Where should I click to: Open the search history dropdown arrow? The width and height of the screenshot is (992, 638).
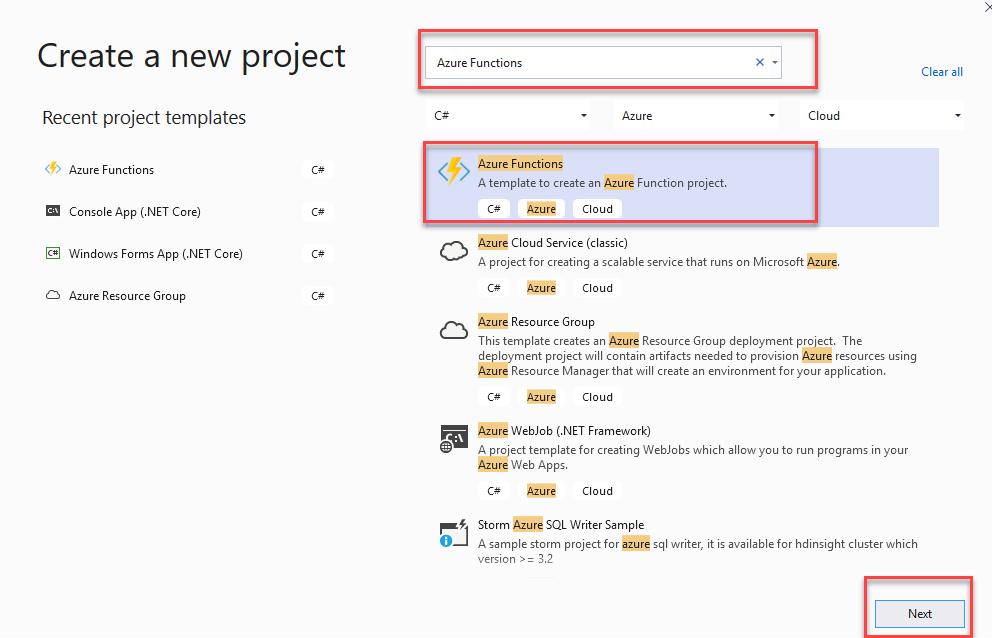[775, 63]
